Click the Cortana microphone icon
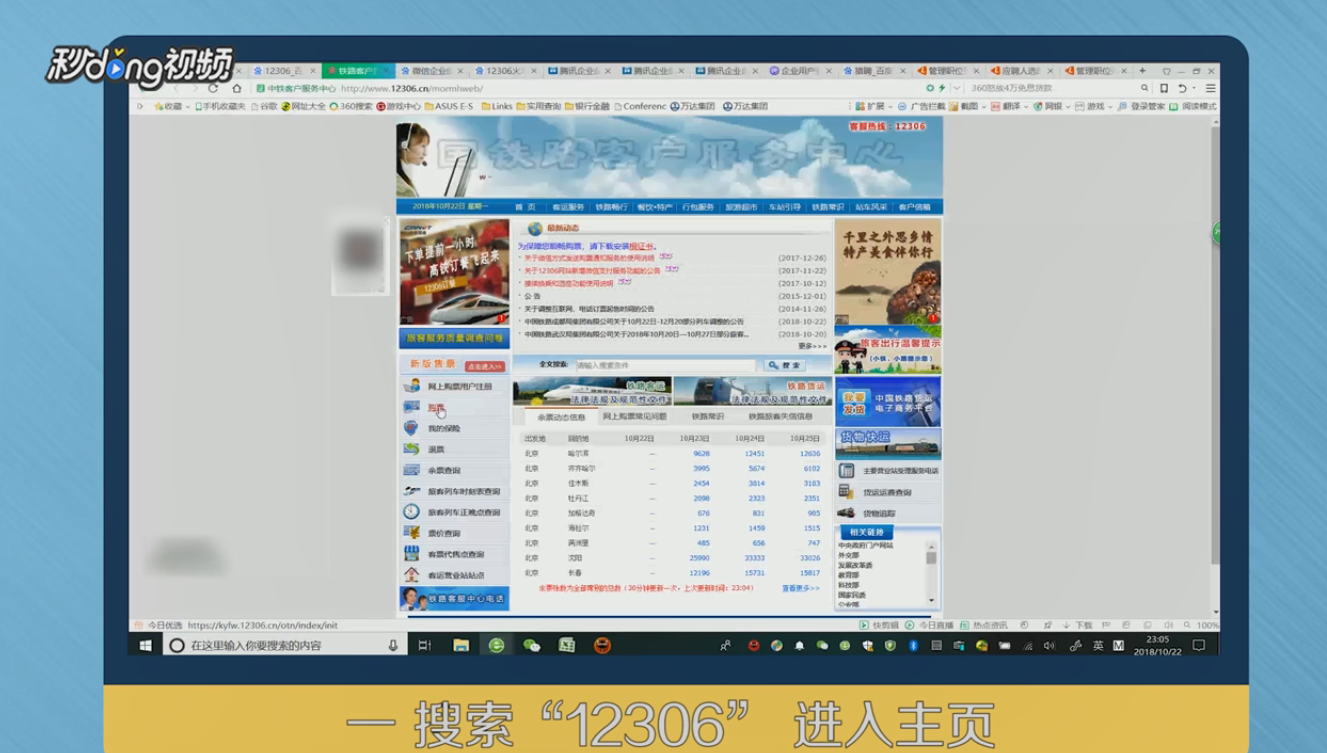This screenshot has width=1327, height=753. [x=393, y=646]
